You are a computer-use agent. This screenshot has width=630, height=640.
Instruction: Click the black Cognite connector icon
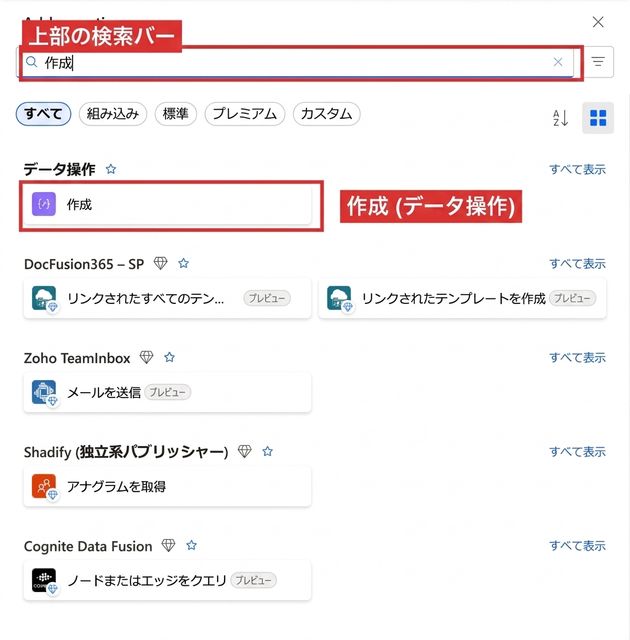tap(44, 580)
